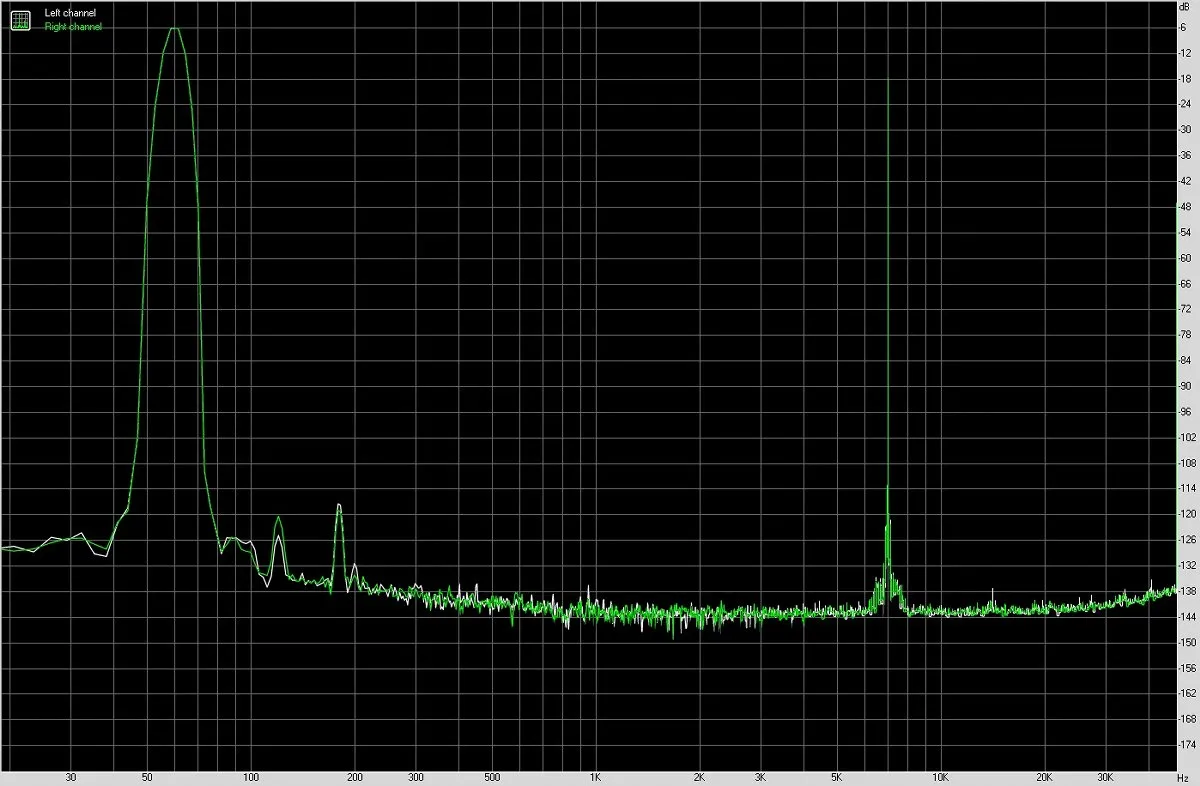The width and height of the screenshot is (1200, 786).
Task: Click the 500 Hz frequency axis label
Action: (492, 777)
